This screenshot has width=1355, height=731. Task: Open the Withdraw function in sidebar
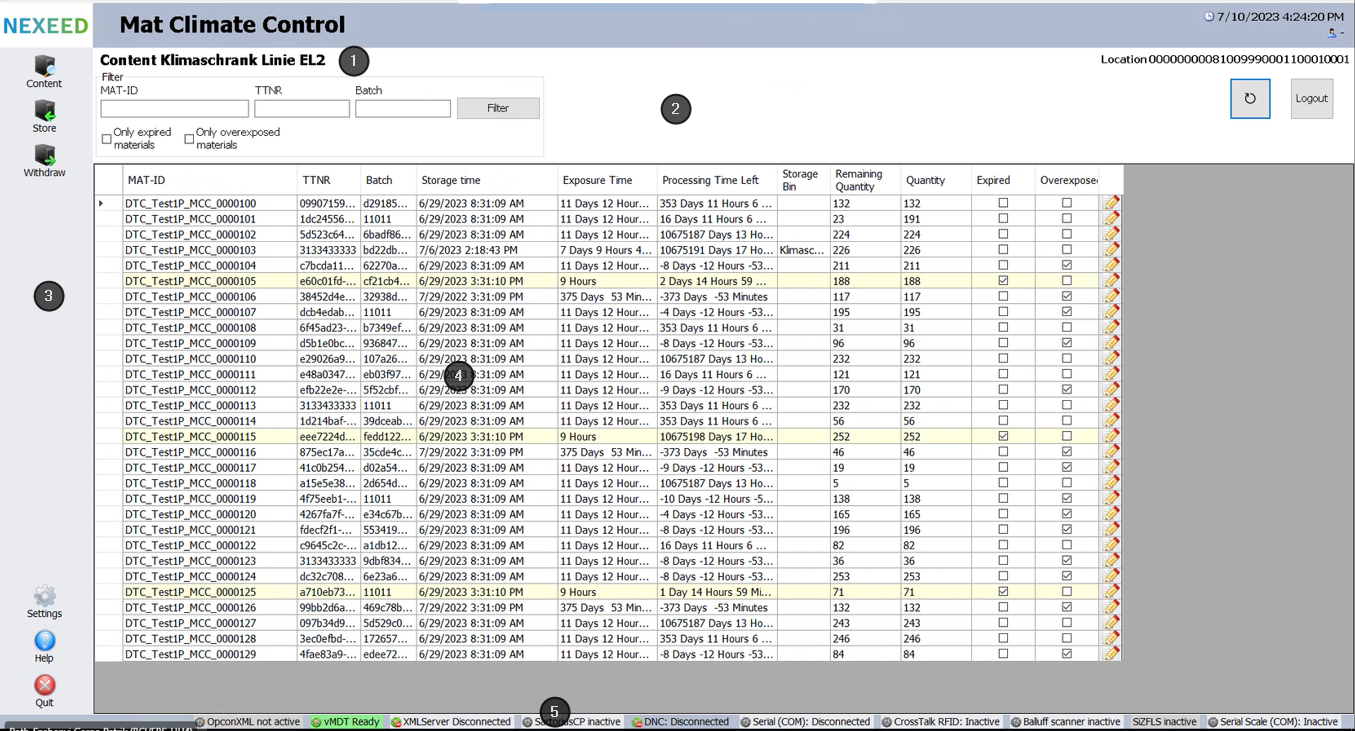coord(44,161)
